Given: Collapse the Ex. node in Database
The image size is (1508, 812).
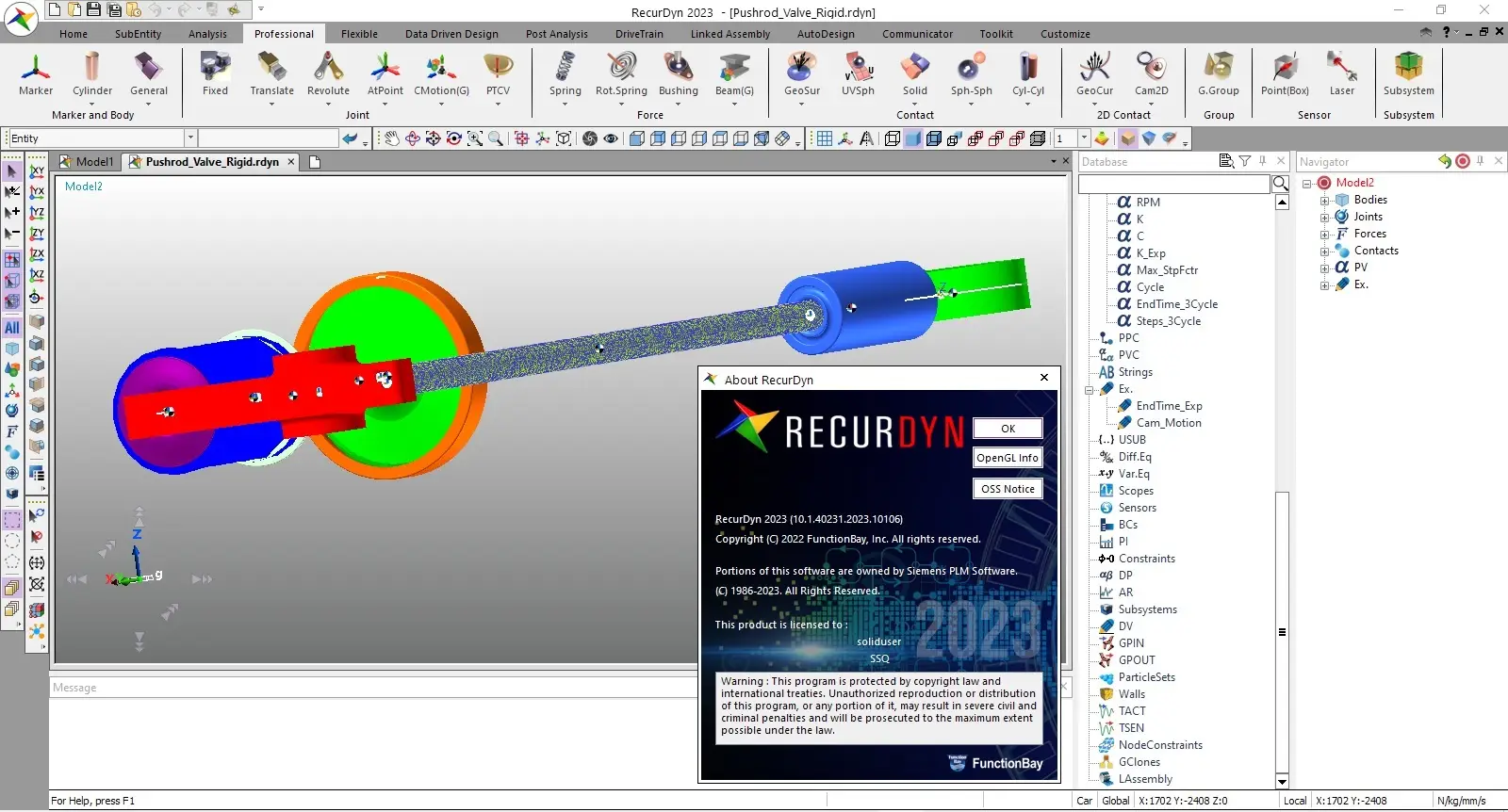Looking at the screenshot, I should tap(1089, 389).
